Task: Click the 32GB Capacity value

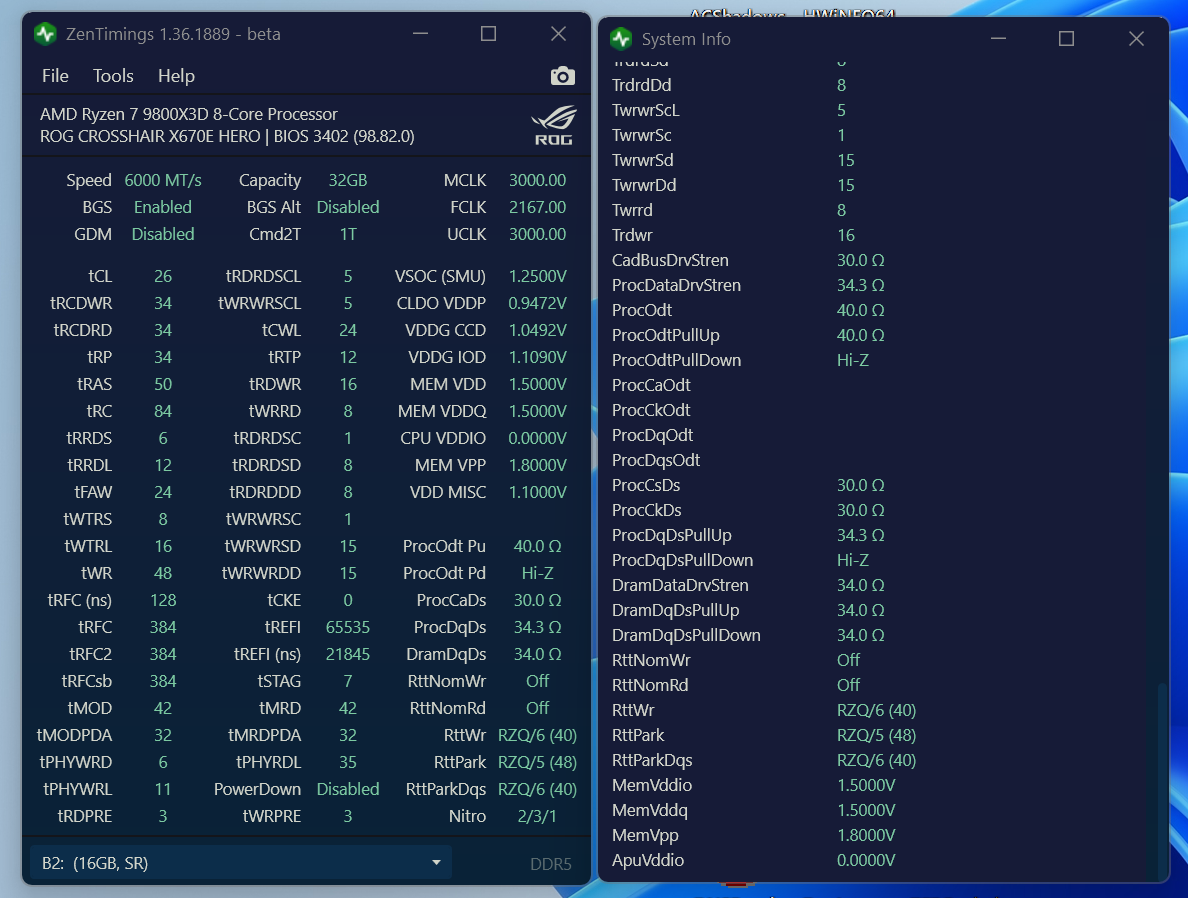Action: (x=348, y=180)
